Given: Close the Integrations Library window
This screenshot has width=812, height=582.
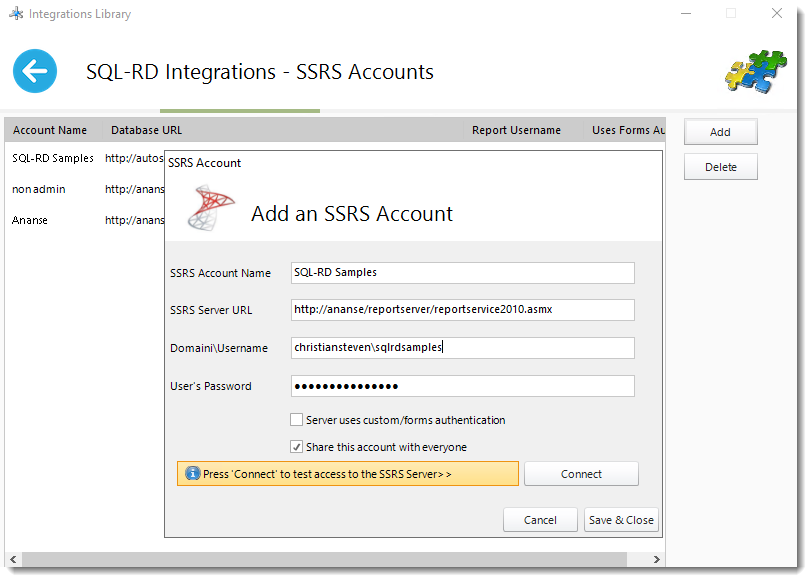Looking at the screenshot, I should [777, 13].
